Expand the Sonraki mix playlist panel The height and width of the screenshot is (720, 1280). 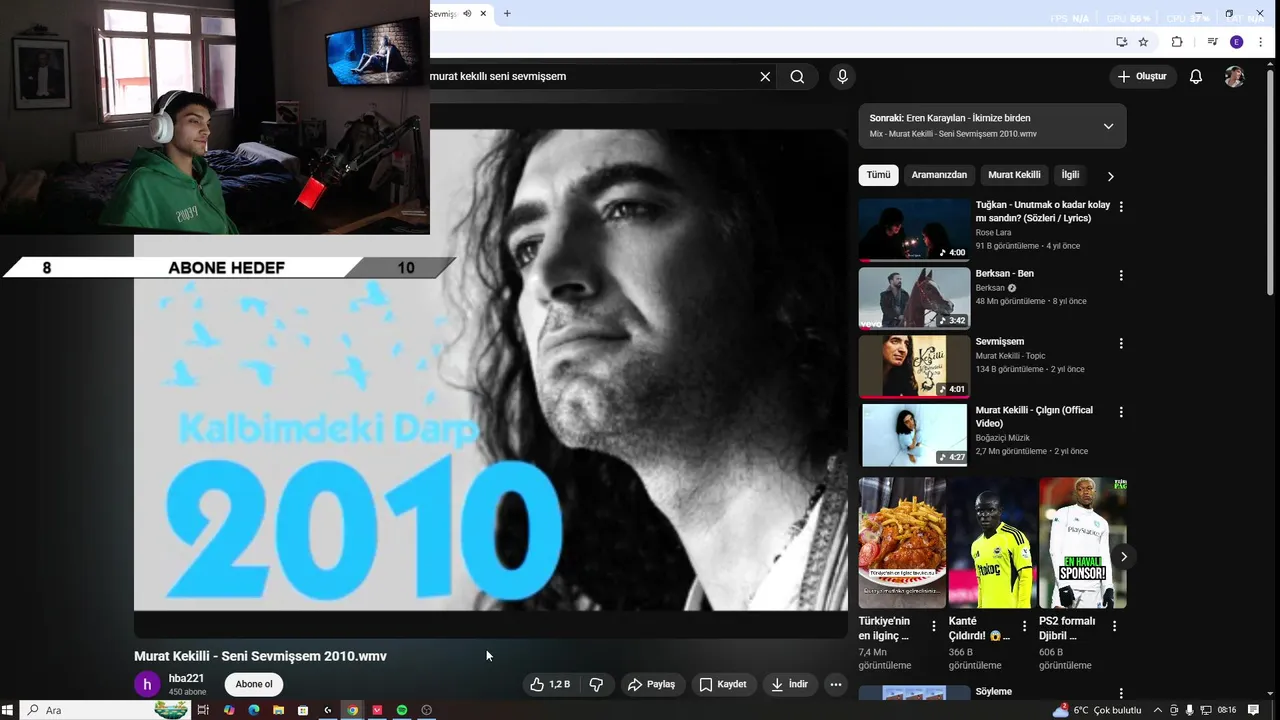pyautogui.click(x=1108, y=126)
